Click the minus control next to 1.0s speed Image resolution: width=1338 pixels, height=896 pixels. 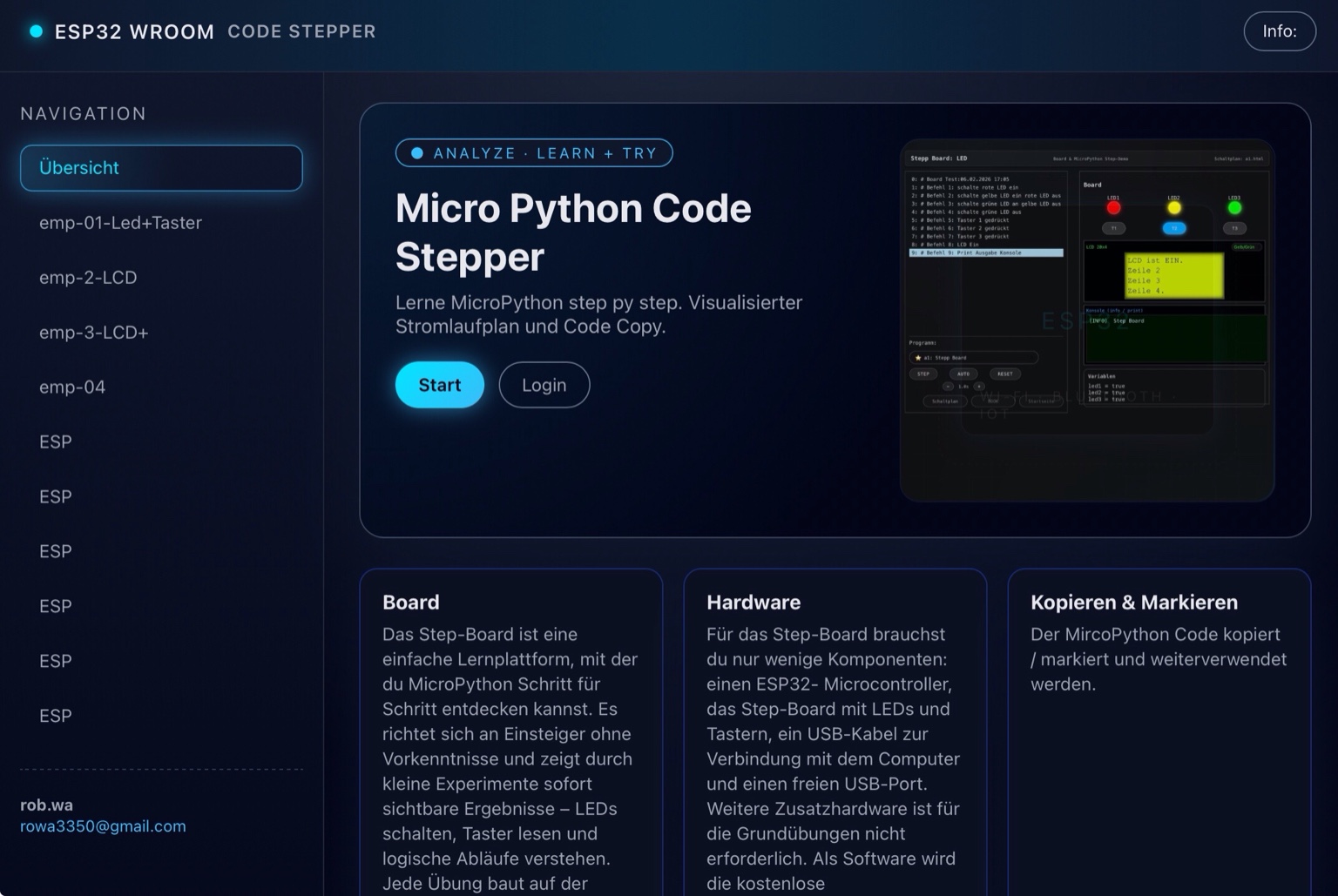(947, 387)
